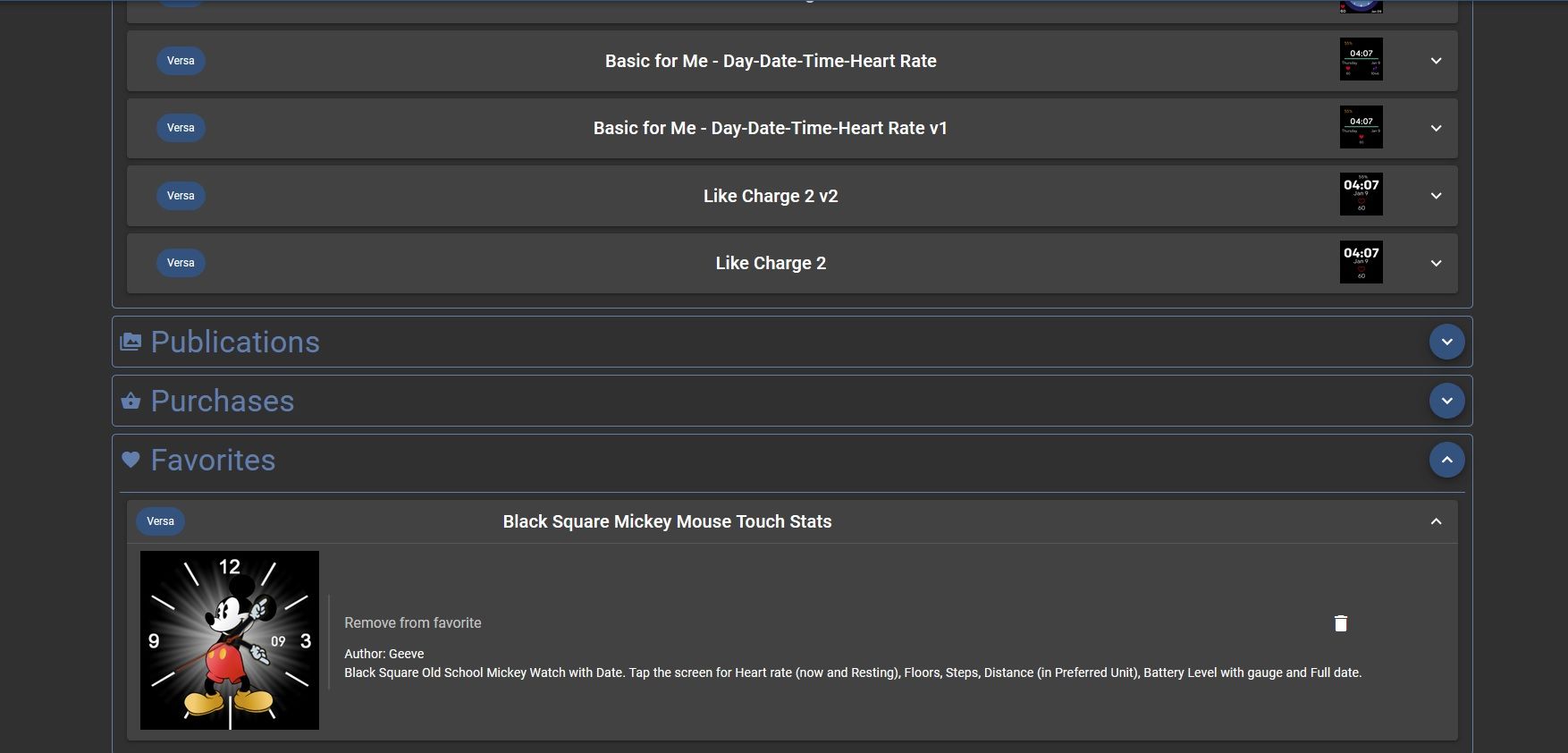Viewport: 1568px width, 753px height.
Task: Expand the Purchases section
Action: pyautogui.click(x=1446, y=401)
